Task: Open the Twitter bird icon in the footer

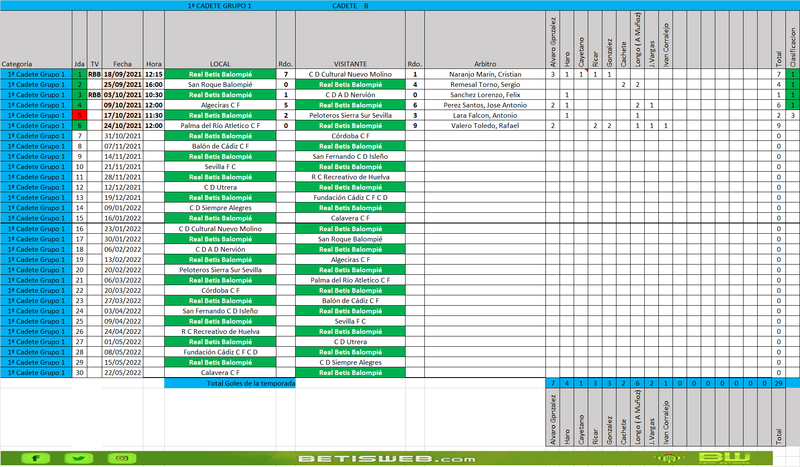Action: point(79,458)
